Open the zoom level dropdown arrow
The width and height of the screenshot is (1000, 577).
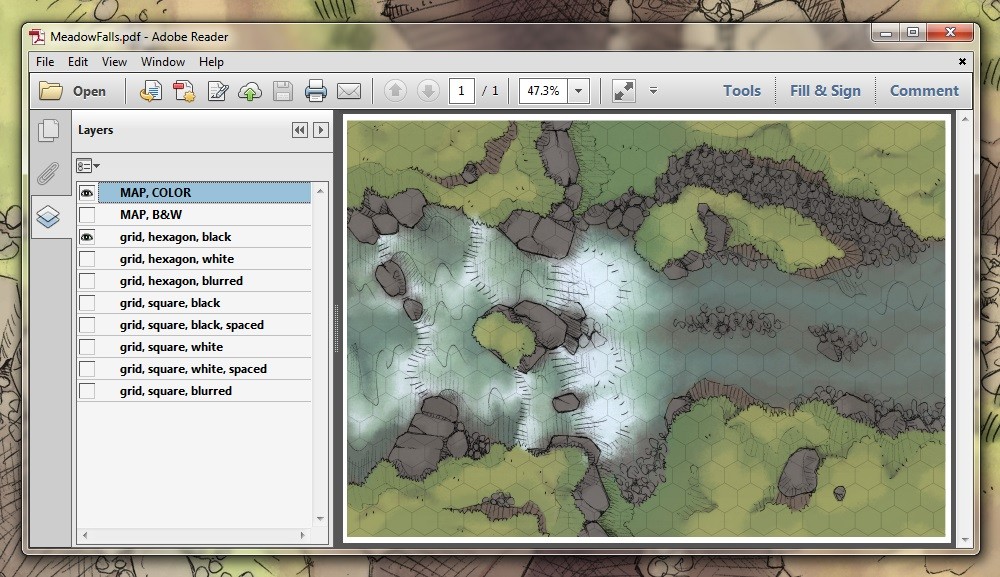click(x=578, y=91)
